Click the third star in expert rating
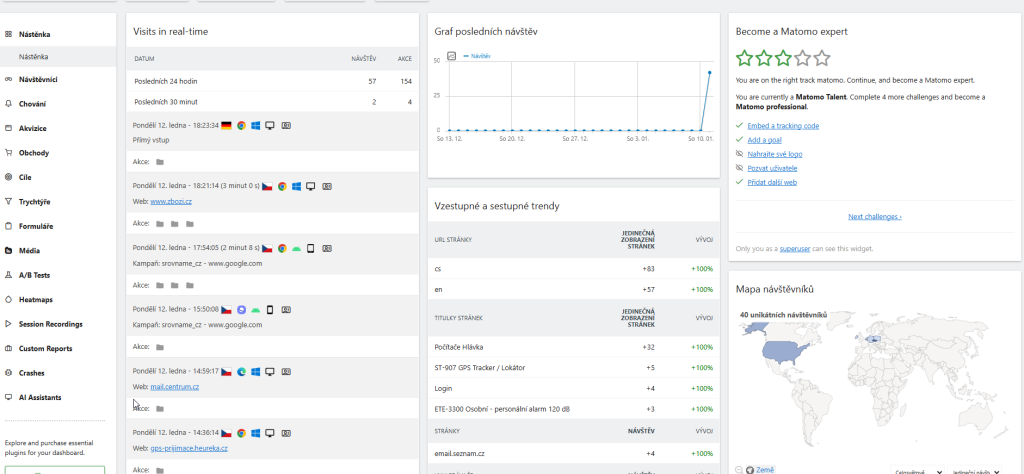The image size is (1024, 474). [x=783, y=58]
